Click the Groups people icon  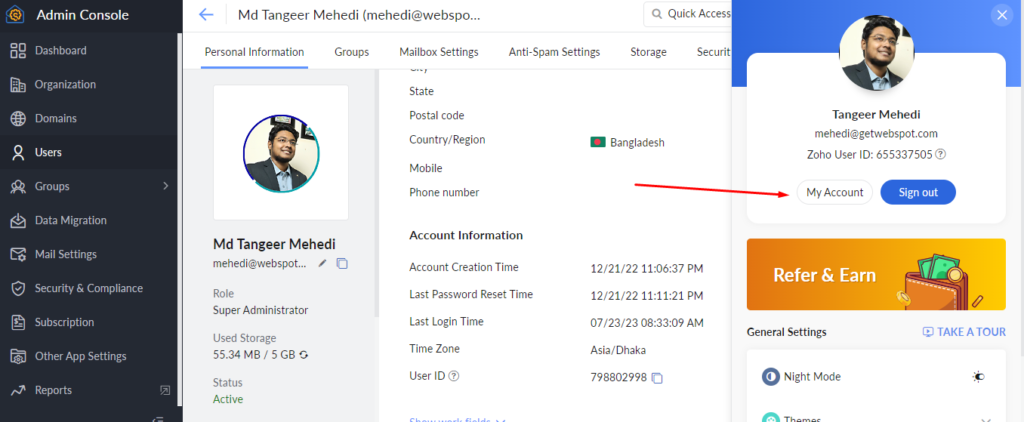click(18, 186)
